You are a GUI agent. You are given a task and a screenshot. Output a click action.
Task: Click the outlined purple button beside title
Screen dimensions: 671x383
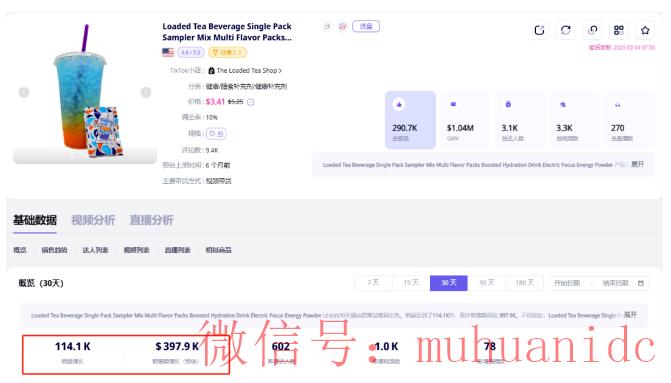366,27
